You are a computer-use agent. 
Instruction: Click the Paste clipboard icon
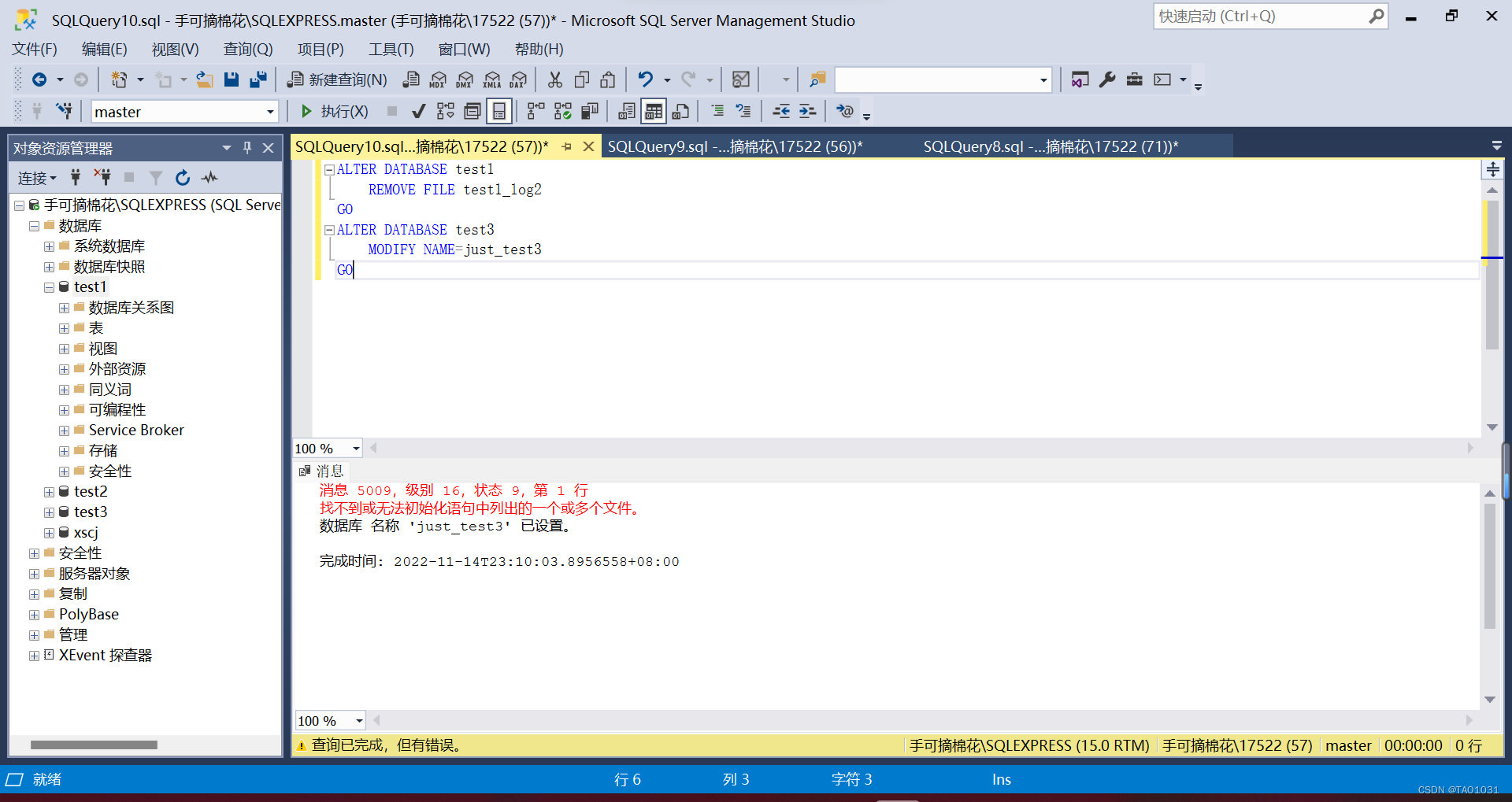(608, 79)
